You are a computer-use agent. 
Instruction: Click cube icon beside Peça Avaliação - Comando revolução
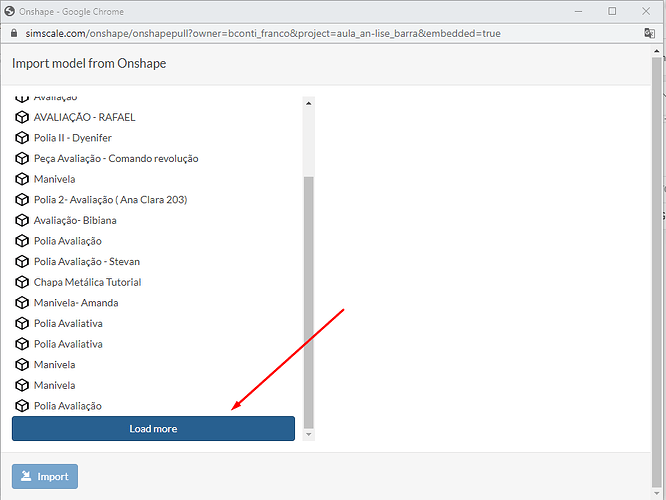22,158
